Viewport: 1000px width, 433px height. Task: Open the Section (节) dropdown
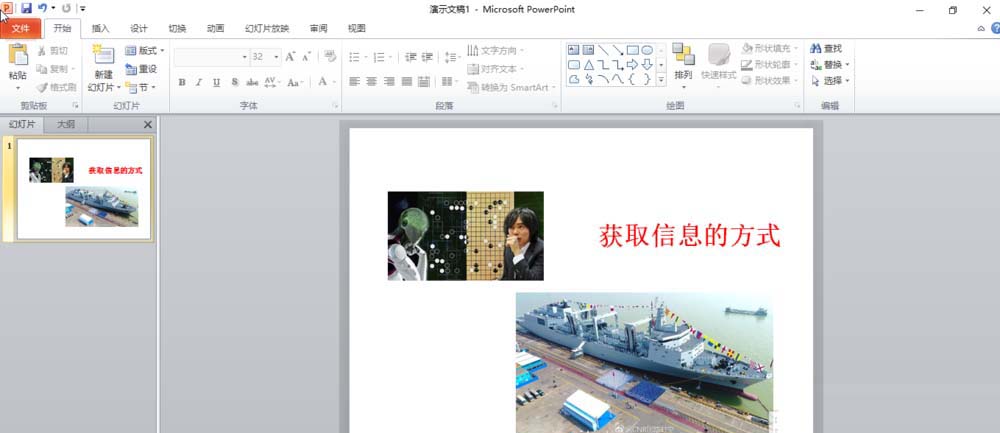(140, 87)
